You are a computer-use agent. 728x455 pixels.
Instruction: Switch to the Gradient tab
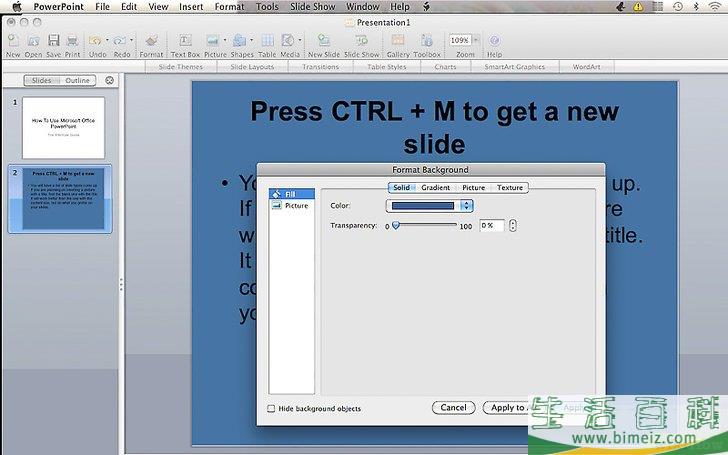(436, 188)
